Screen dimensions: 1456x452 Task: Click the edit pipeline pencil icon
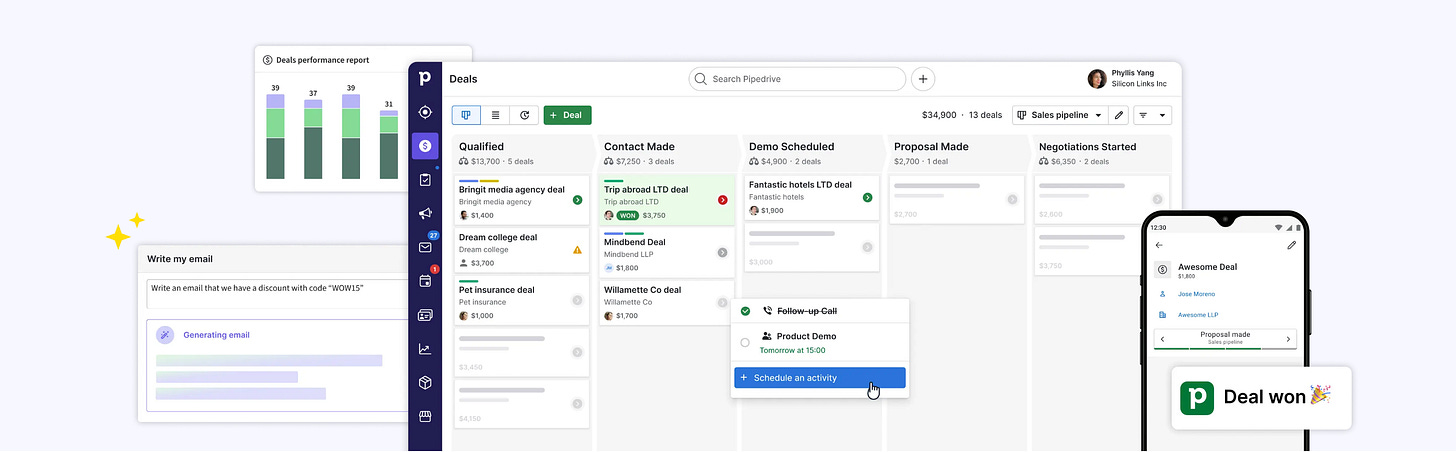click(x=1119, y=115)
